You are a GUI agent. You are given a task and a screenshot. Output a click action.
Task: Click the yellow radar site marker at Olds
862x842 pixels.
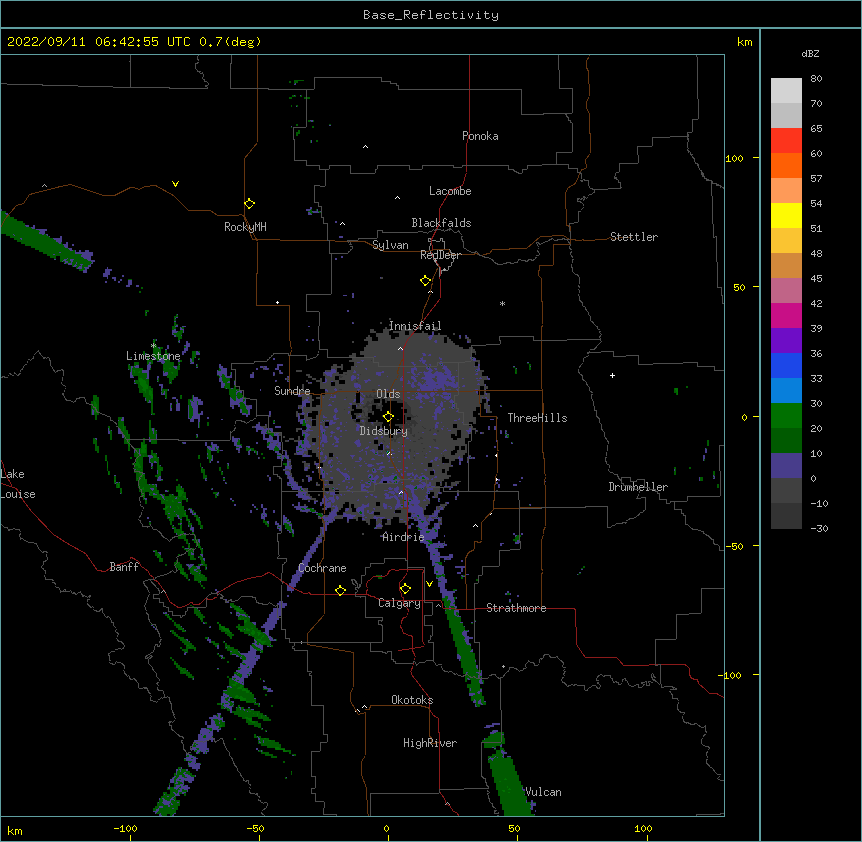(x=388, y=416)
